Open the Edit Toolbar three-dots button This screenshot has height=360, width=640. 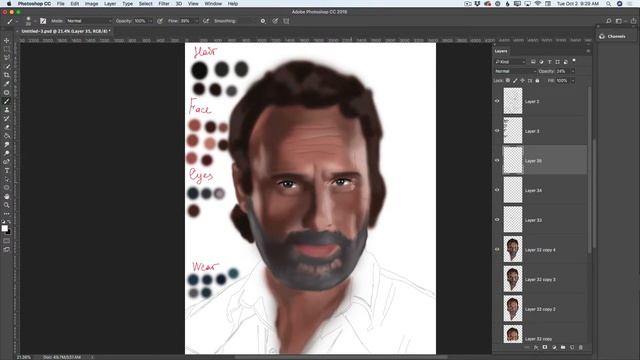pos(7,213)
